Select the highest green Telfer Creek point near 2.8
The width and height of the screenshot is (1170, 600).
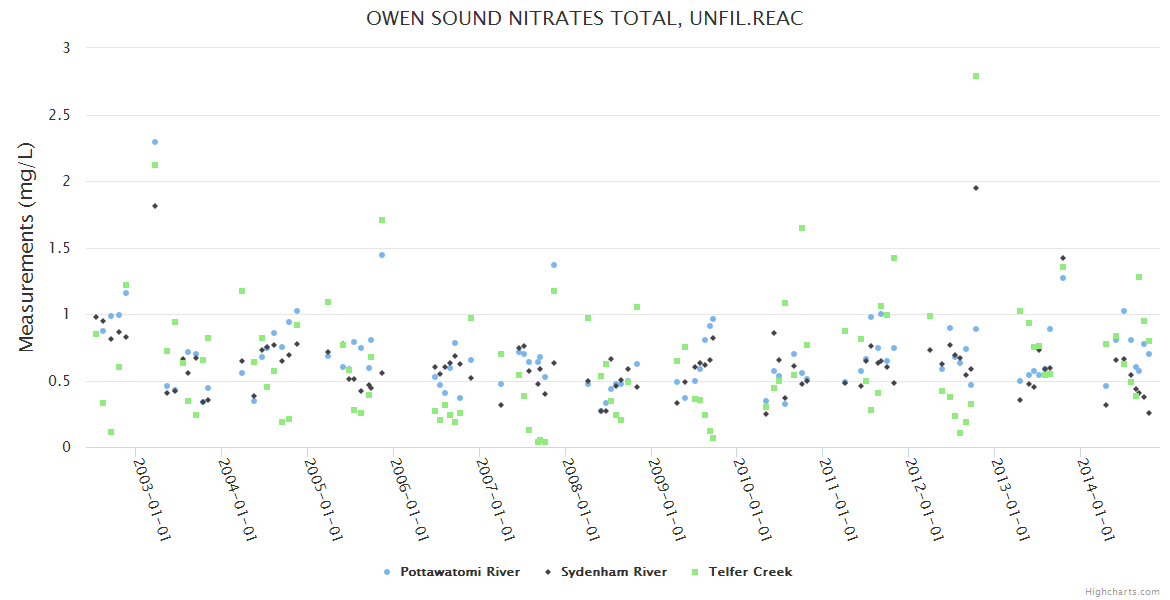tap(976, 76)
